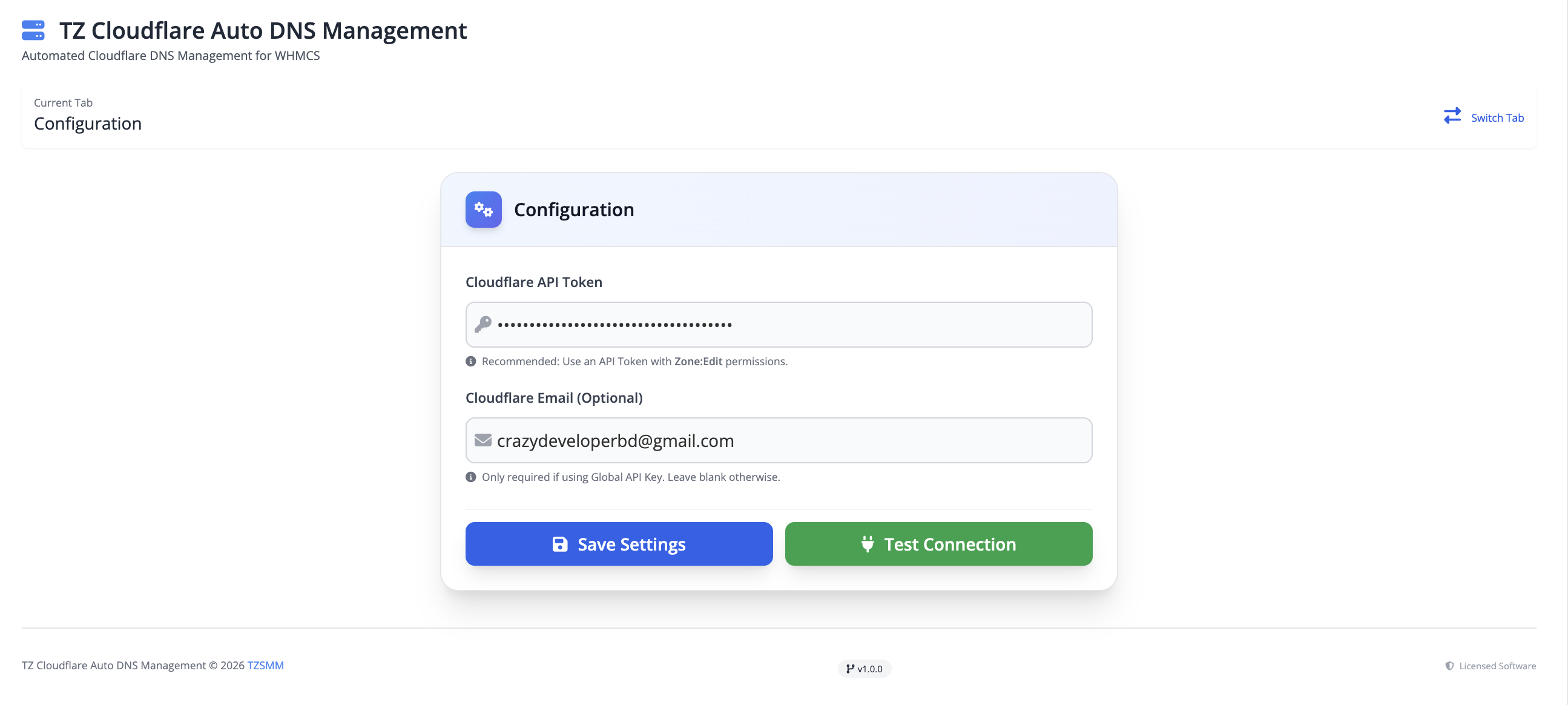Click the save disk icon inside Save Settings

point(559,544)
